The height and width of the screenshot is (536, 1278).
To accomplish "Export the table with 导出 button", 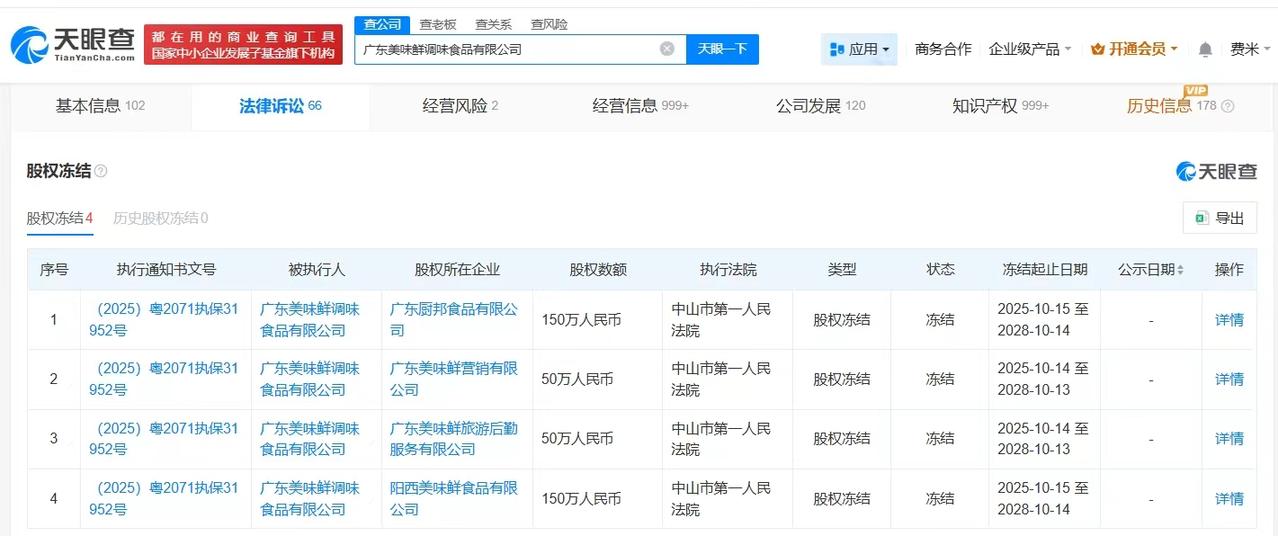I will click(x=1219, y=218).
